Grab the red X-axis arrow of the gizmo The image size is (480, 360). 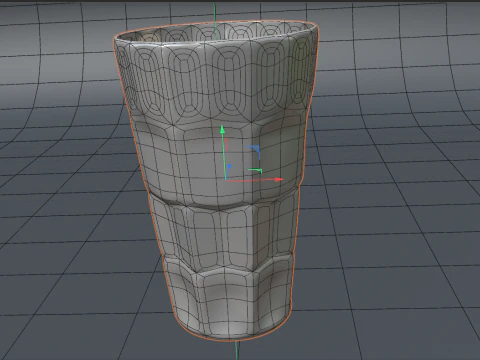tap(279, 179)
